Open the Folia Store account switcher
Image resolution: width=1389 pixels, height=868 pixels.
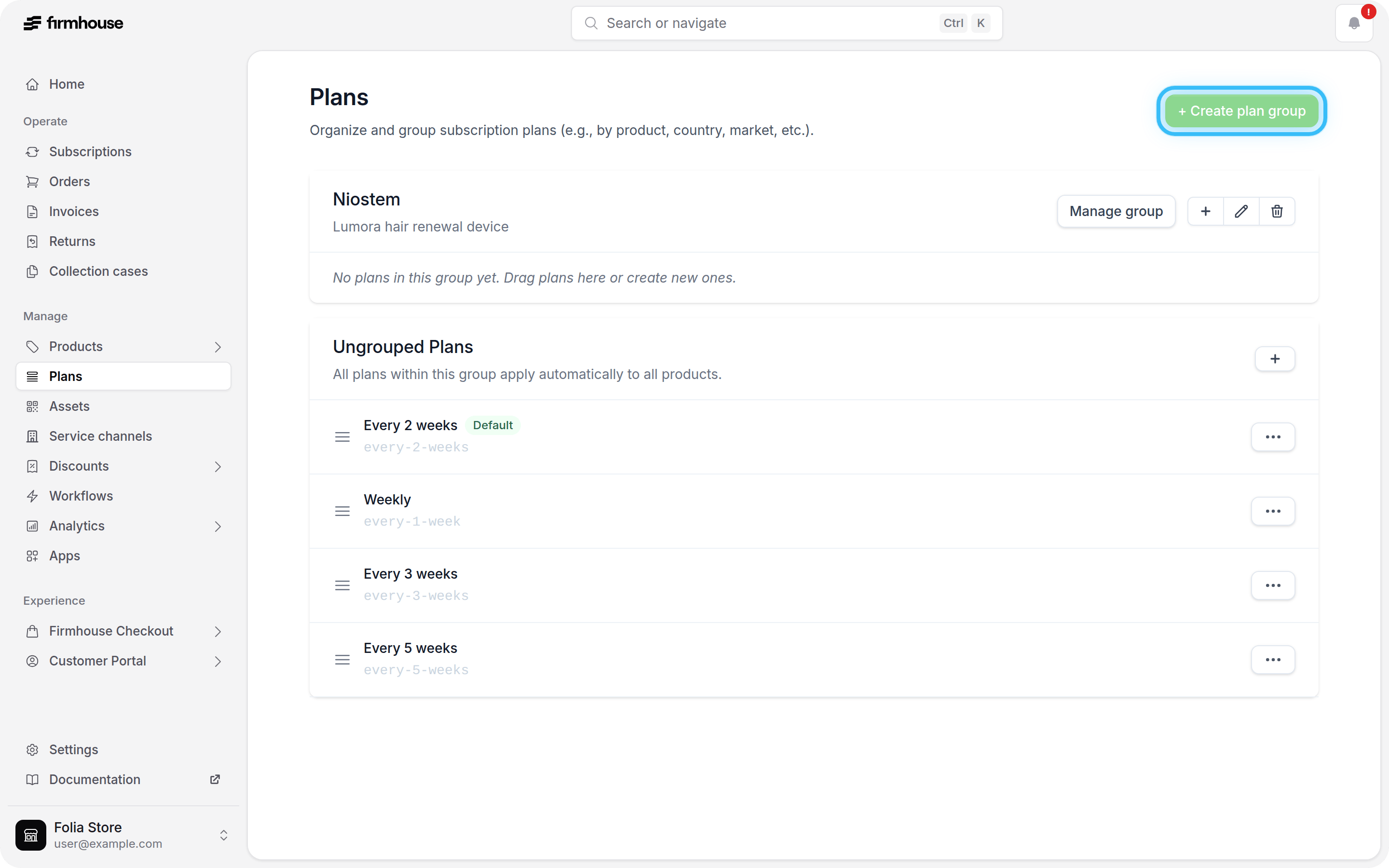224,835
